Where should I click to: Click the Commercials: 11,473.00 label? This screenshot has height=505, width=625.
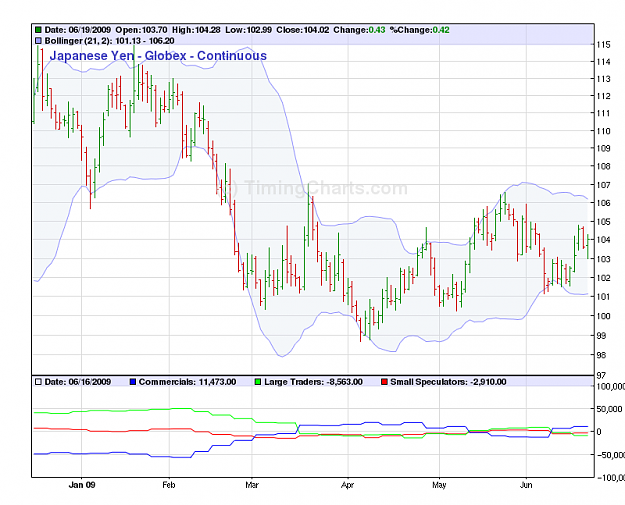187,382
